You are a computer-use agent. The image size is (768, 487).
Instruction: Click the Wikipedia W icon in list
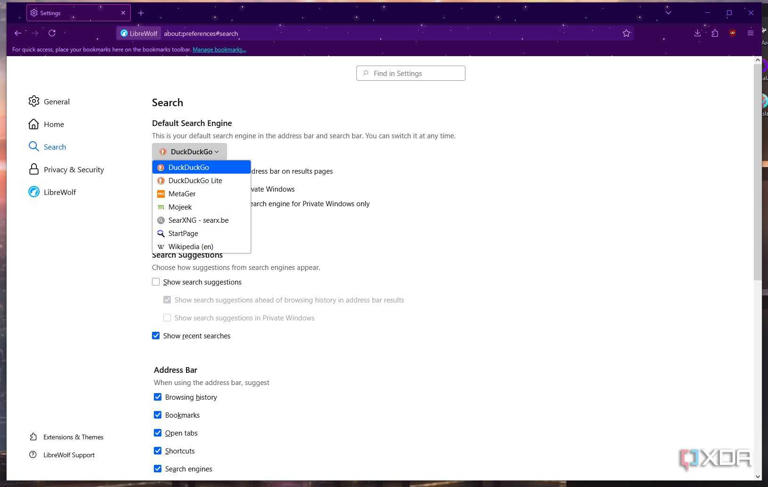pyautogui.click(x=161, y=246)
